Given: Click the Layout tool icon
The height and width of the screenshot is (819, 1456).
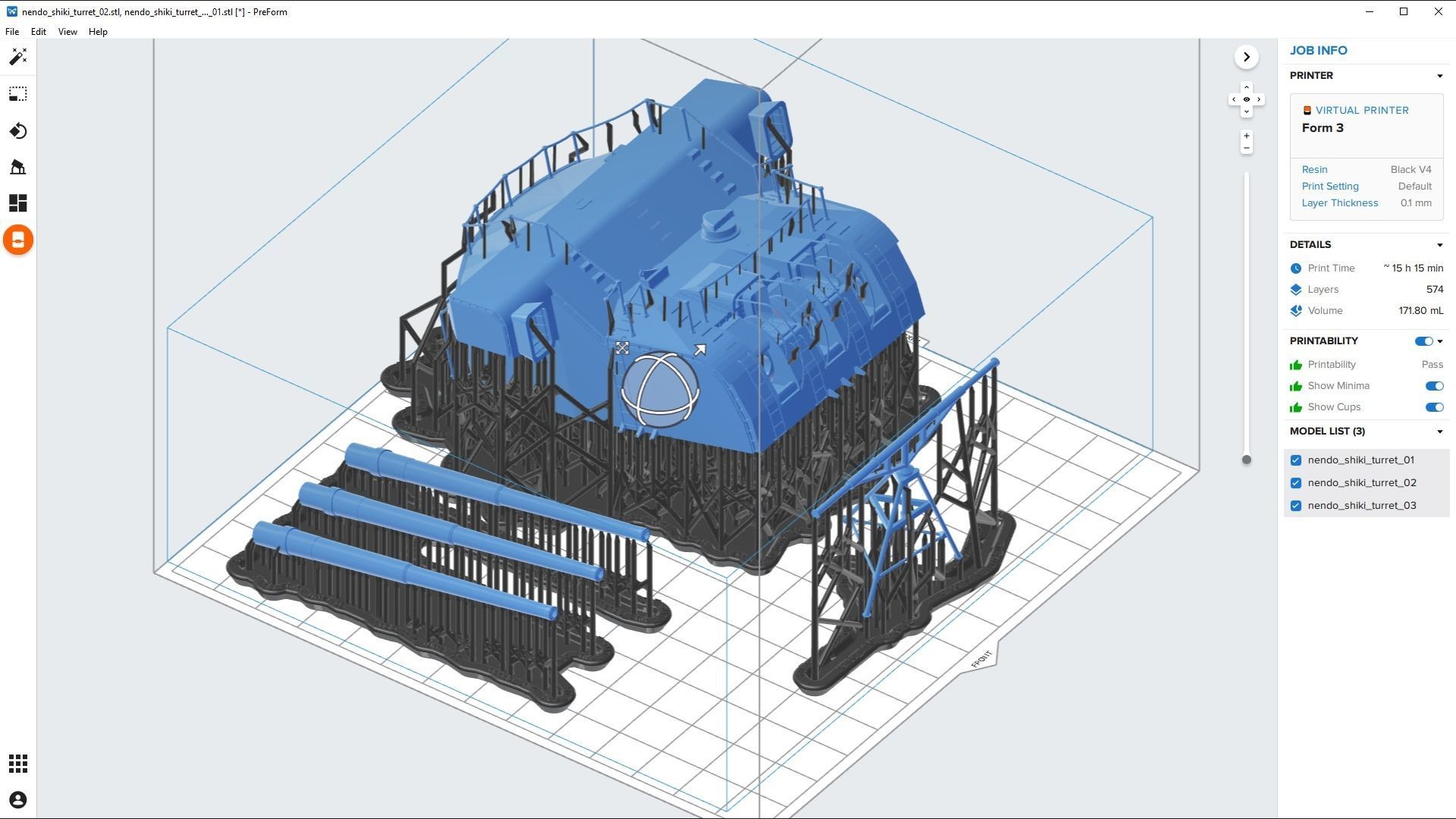Looking at the screenshot, I should (x=18, y=203).
